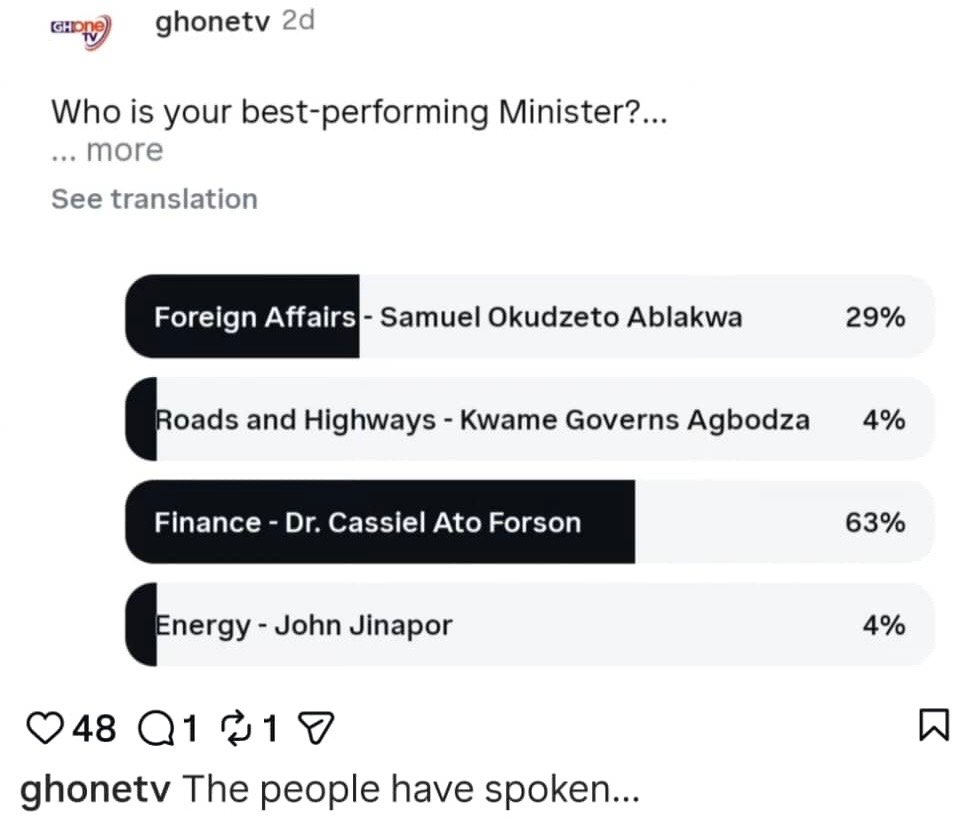Share the post with the send icon

317,729
